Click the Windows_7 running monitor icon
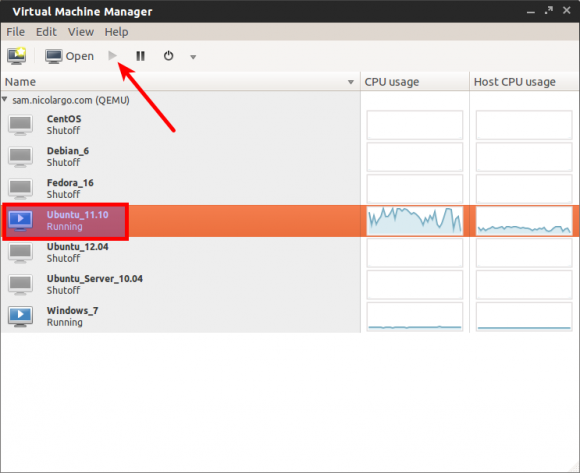 [20, 317]
